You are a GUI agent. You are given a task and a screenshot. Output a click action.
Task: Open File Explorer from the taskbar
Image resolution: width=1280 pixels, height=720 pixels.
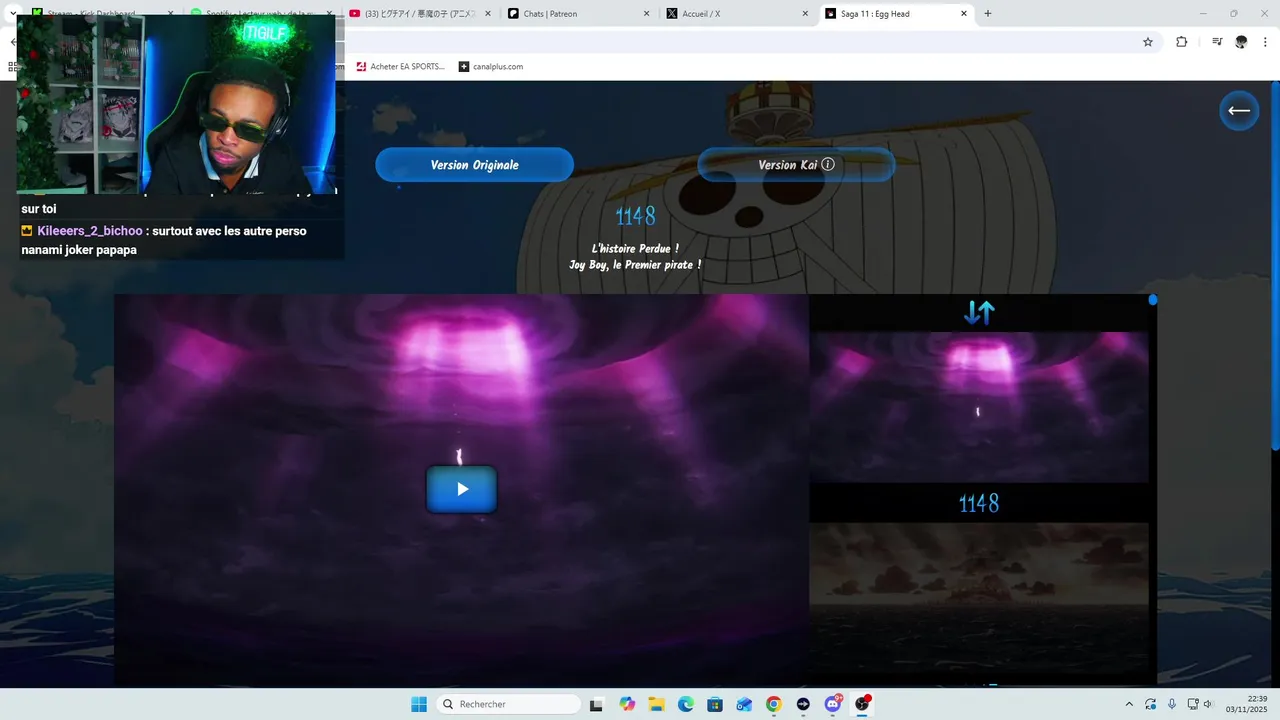657,704
